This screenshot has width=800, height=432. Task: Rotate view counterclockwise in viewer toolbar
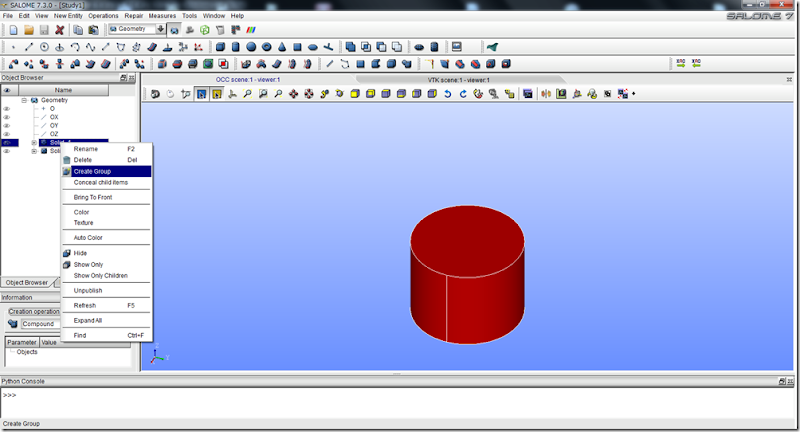(448, 94)
